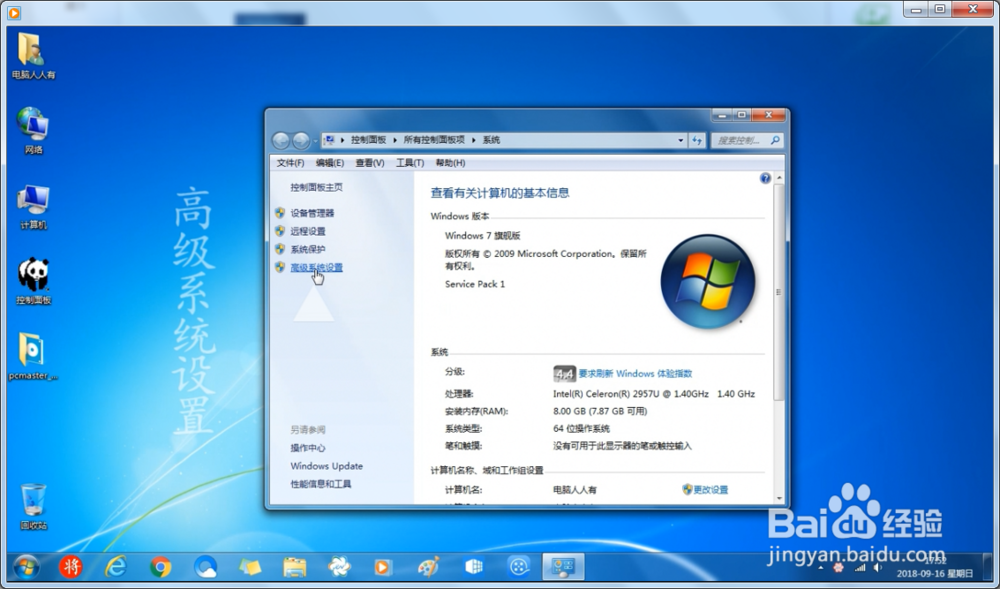Open 系统保护 link
This screenshot has width=1000, height=589.
pyautogui.click(x=308, y=249)
